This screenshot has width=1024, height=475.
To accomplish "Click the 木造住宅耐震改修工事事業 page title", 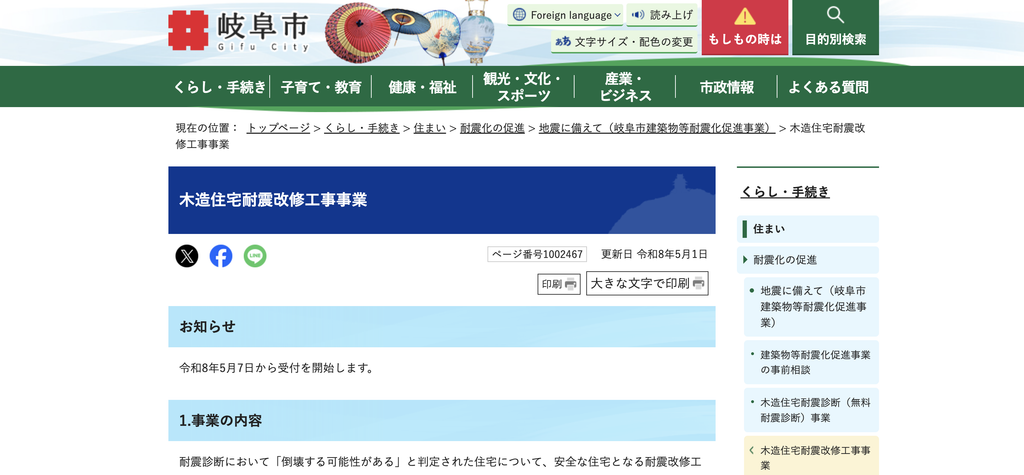I will pyautogui.click(x=273, y=200).
